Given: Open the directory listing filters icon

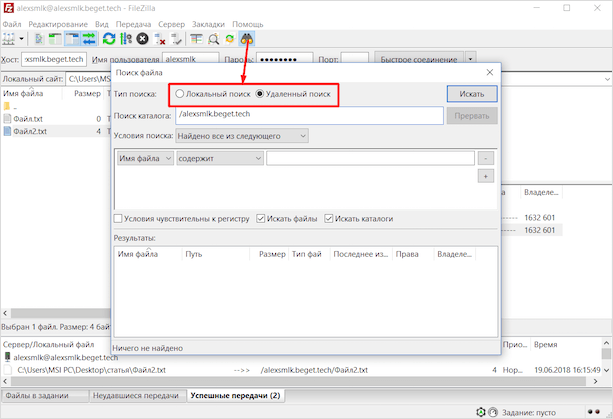Looking at the screenshot, I should pos(195,39).
